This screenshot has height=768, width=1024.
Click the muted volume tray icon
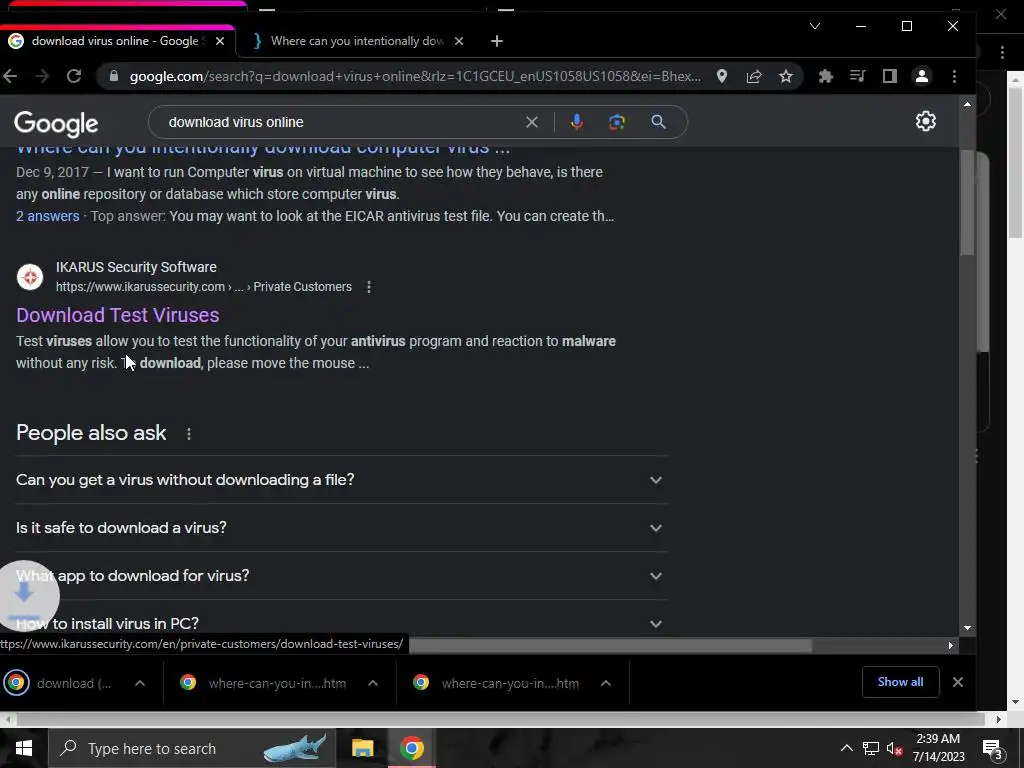[895, 748]
